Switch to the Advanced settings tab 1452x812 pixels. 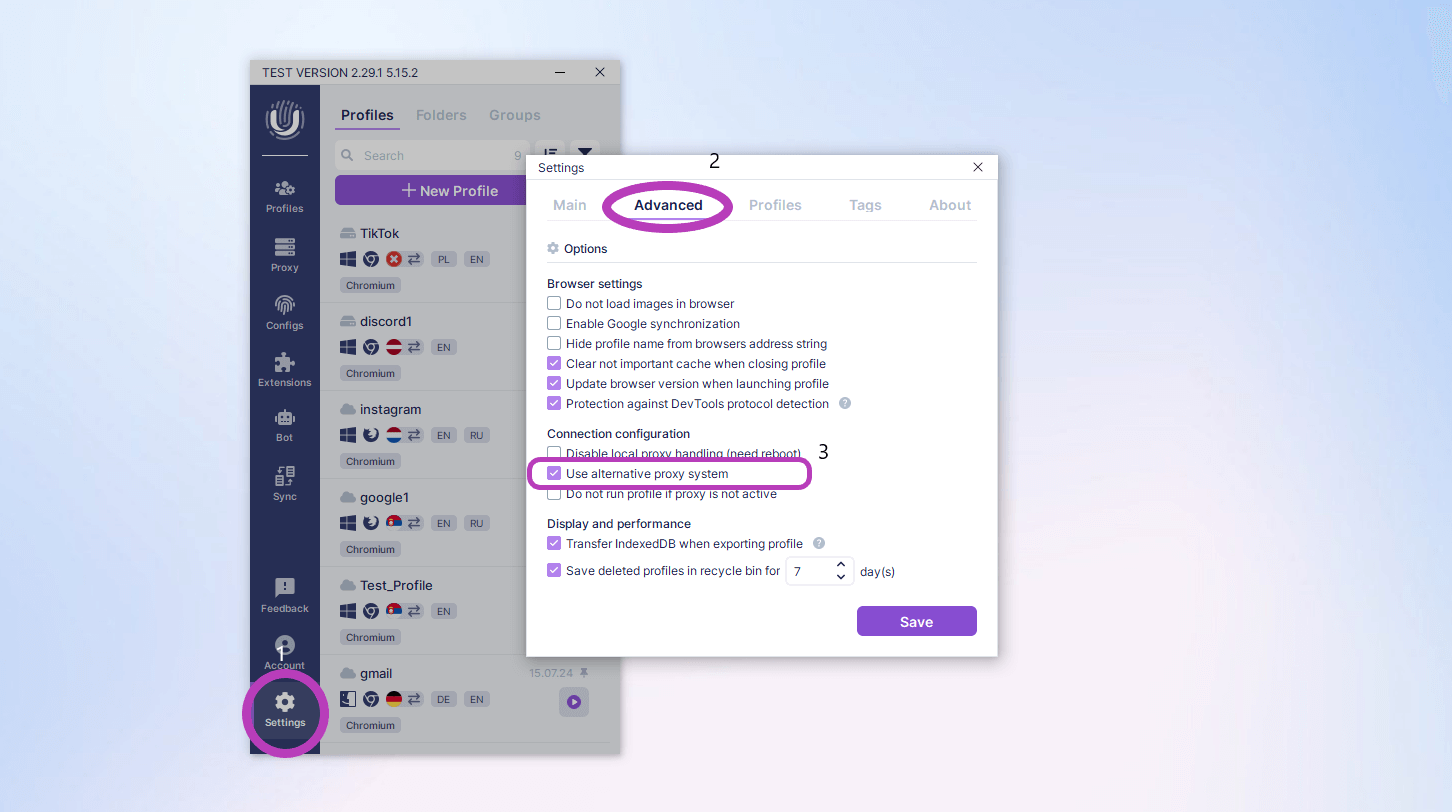point(668,205)
